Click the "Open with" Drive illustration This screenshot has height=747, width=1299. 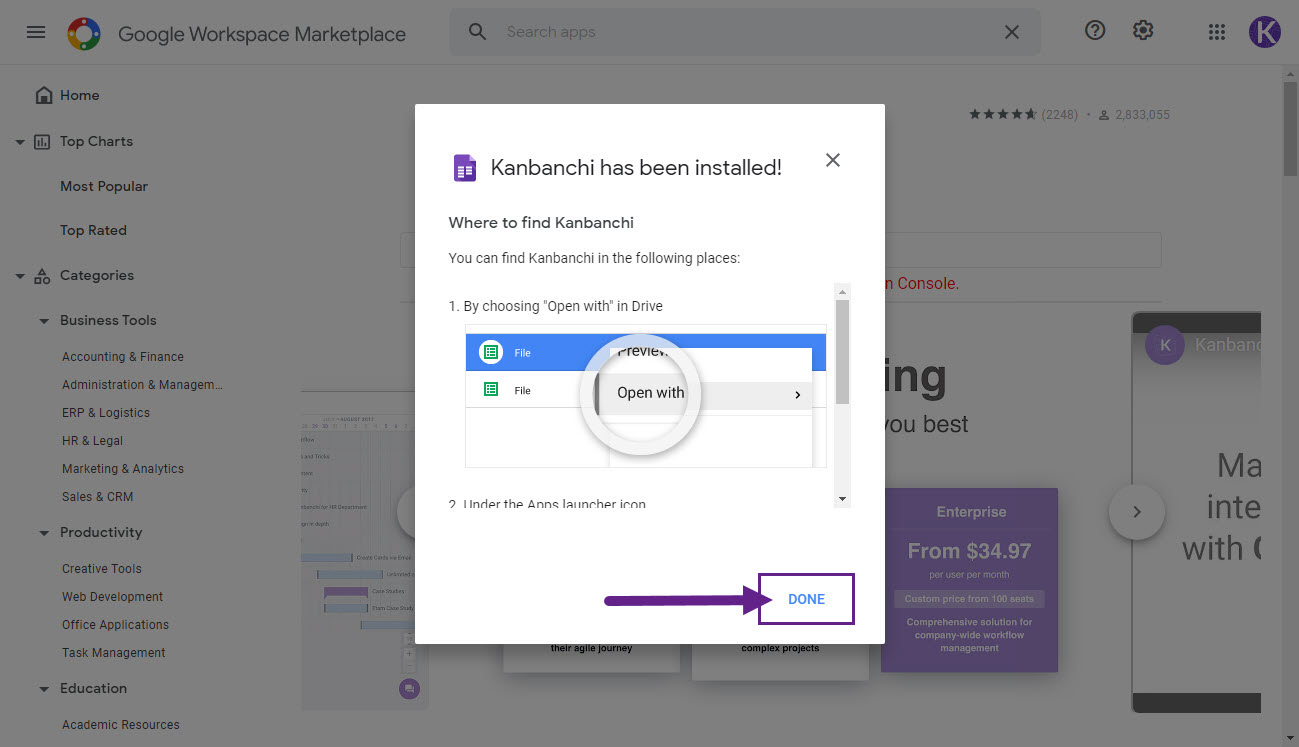click(646, 395)
